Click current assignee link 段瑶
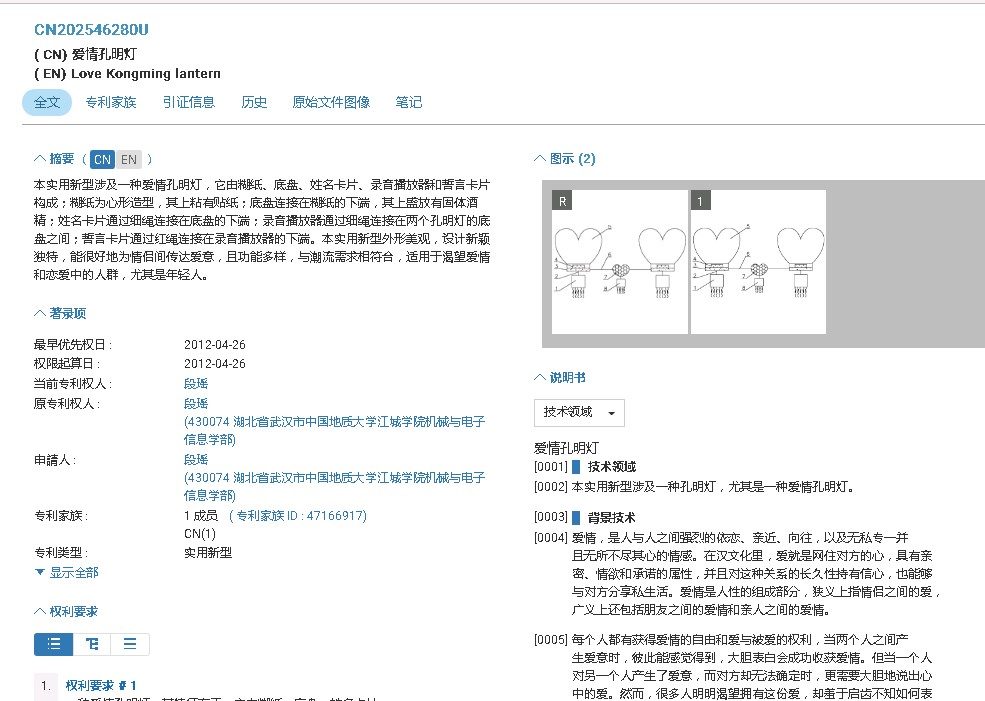Image resolution: width=985 pixels, height=701 pixels. click(196, 384)
